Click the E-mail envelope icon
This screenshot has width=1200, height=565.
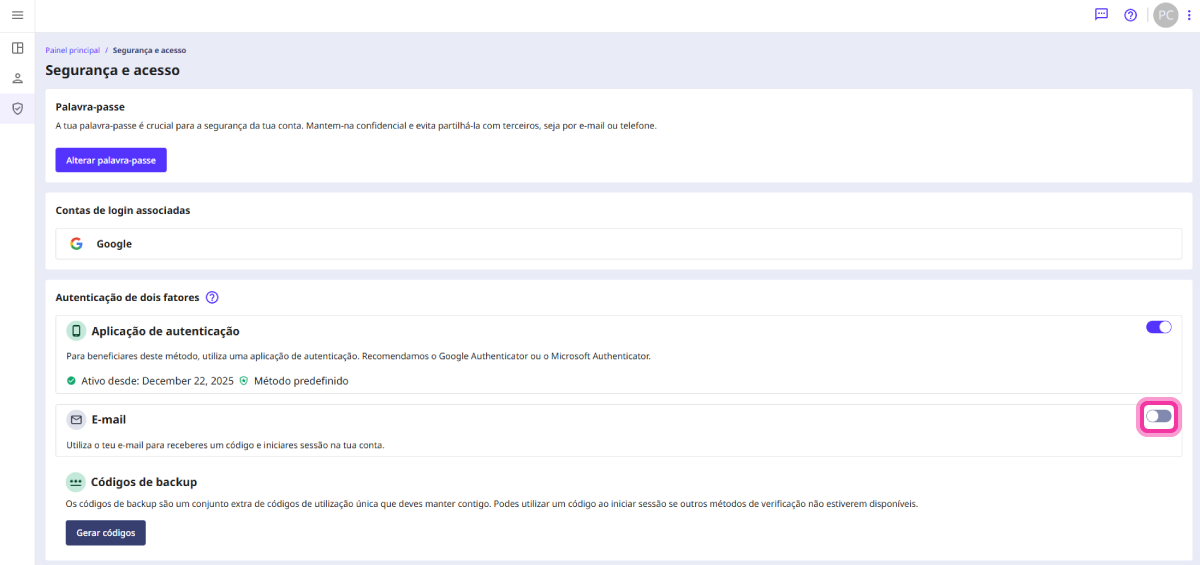(76, 420)
